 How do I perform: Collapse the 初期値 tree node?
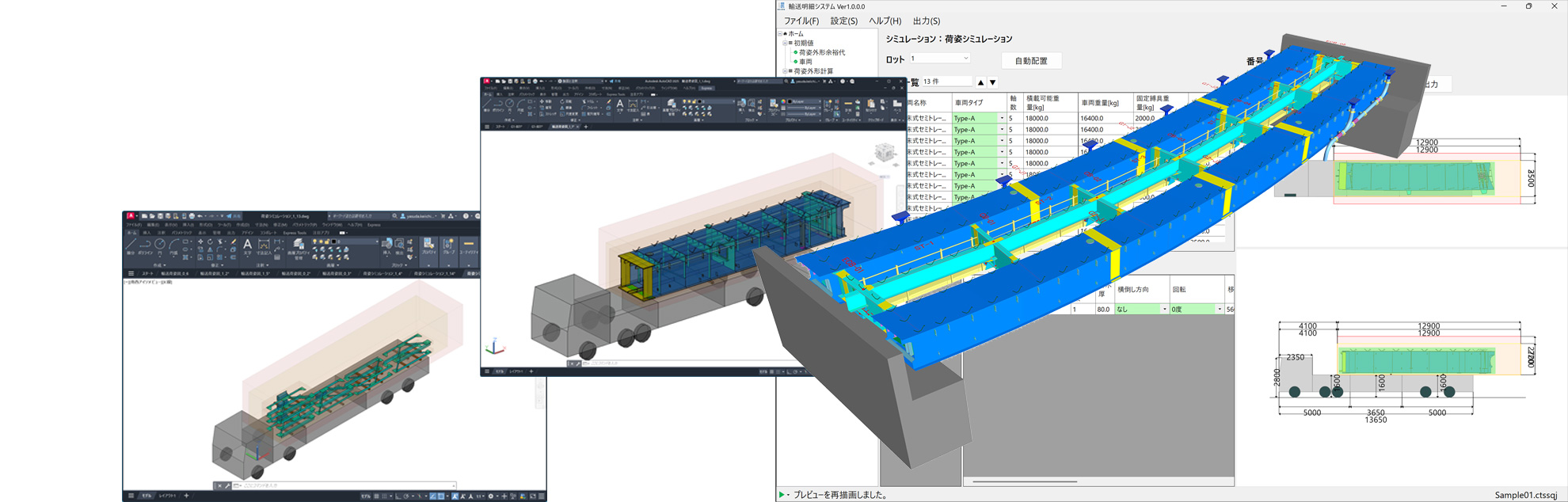click(x=785, y=44)
